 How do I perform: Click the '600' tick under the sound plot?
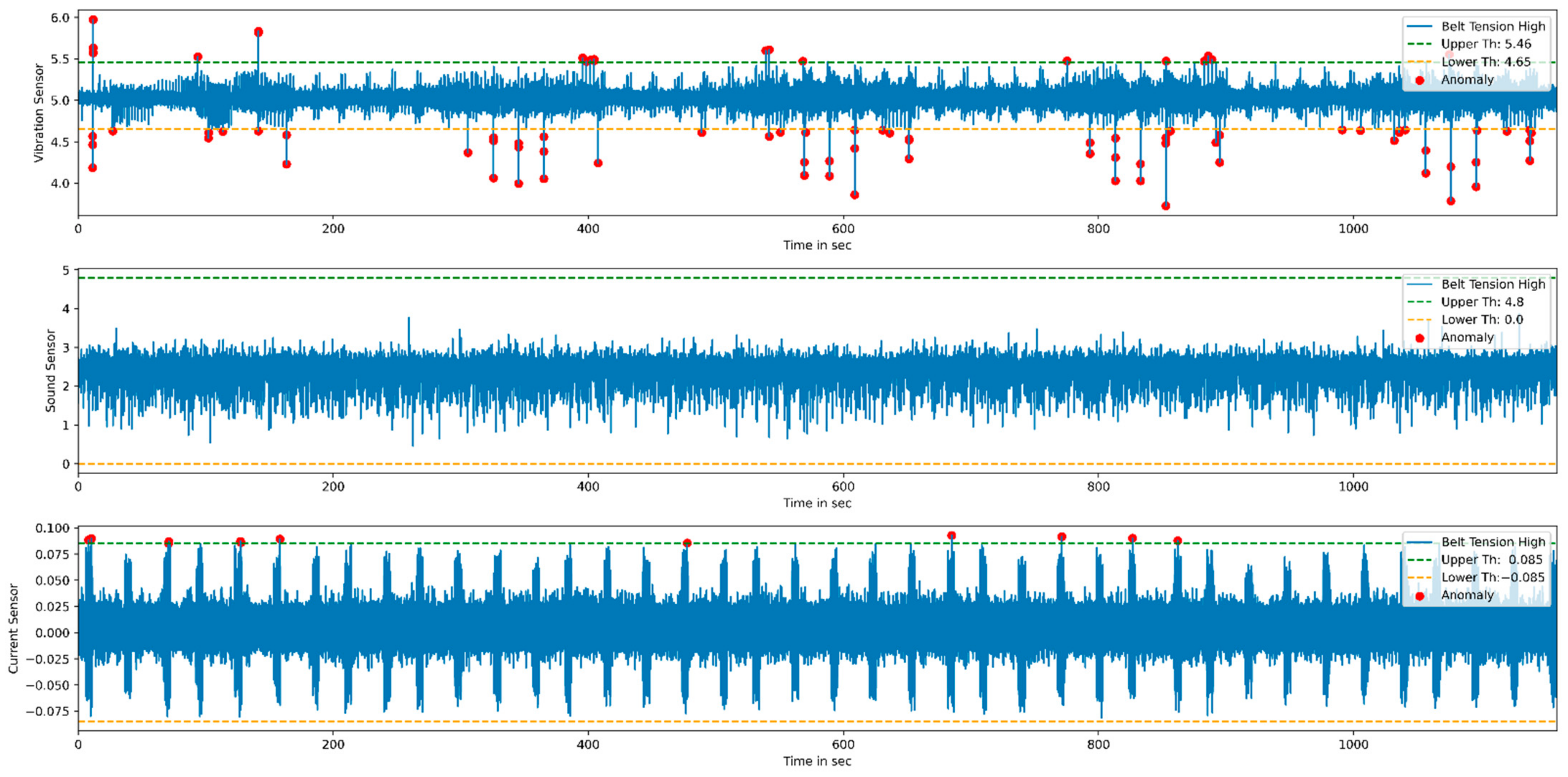843,487
